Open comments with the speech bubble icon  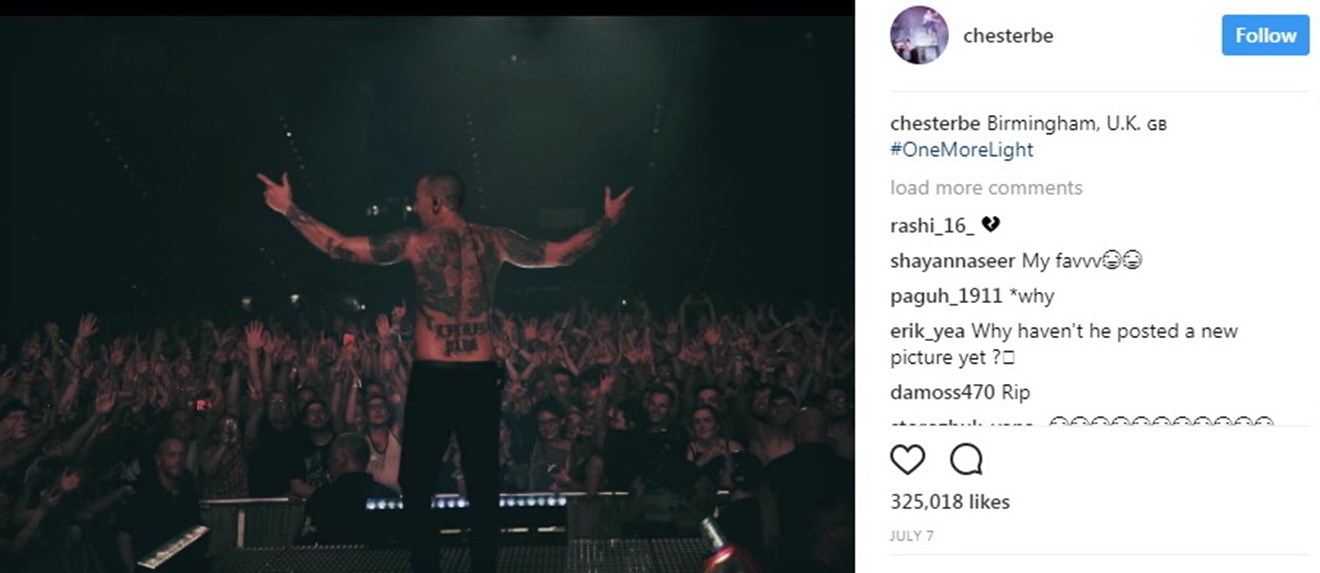click(x=966, y=460)
